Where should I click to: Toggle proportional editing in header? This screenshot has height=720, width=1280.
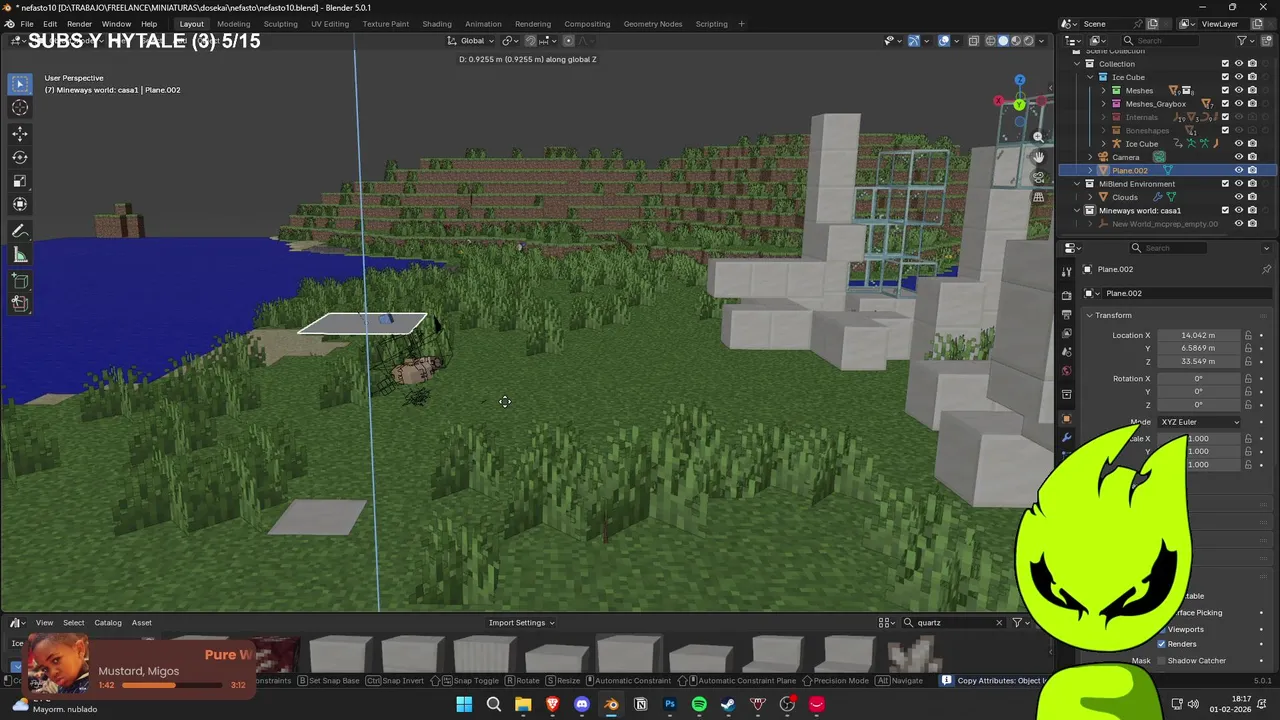pos(568,41)
